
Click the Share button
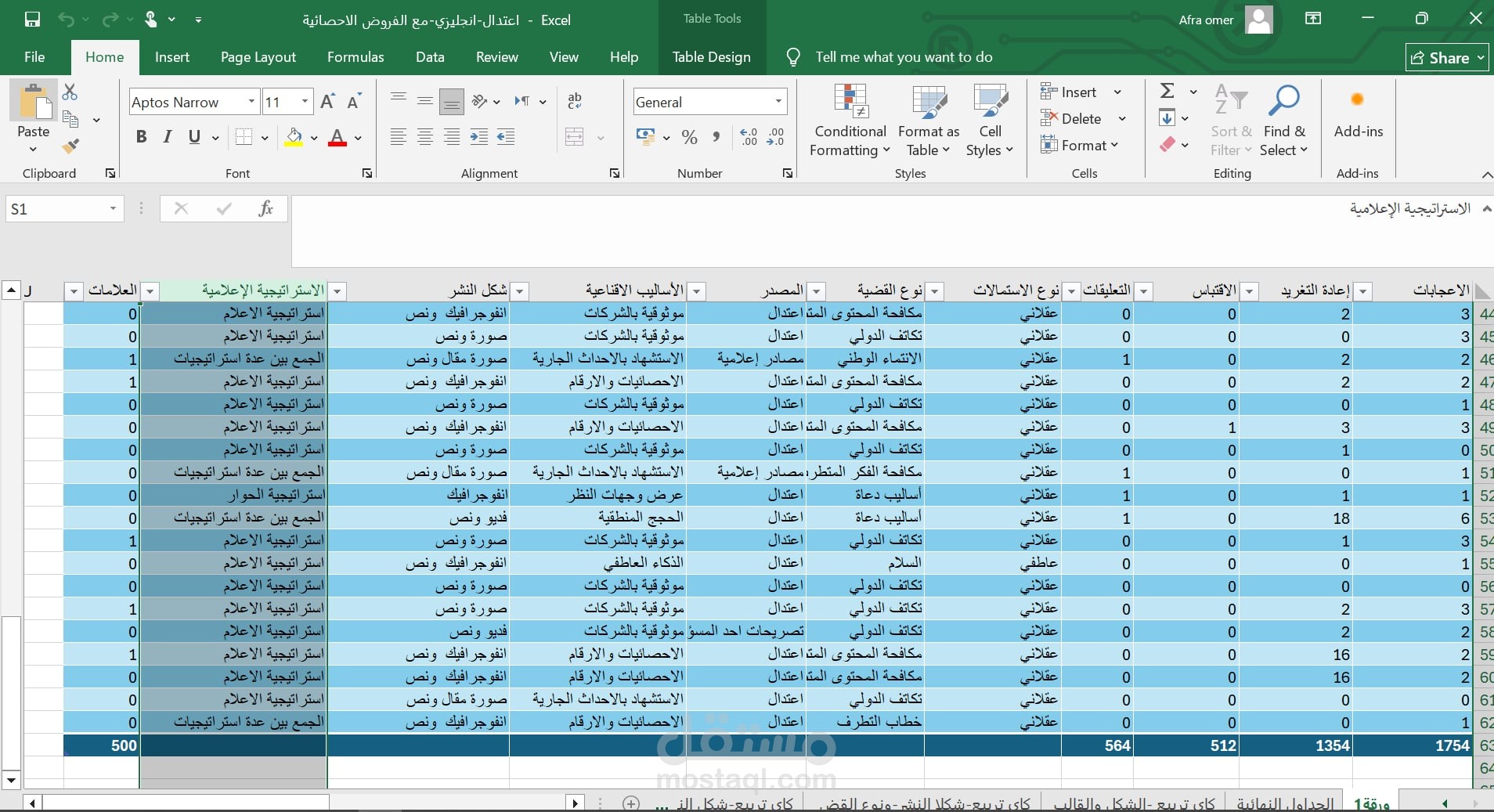click(x=1445, y=57)
